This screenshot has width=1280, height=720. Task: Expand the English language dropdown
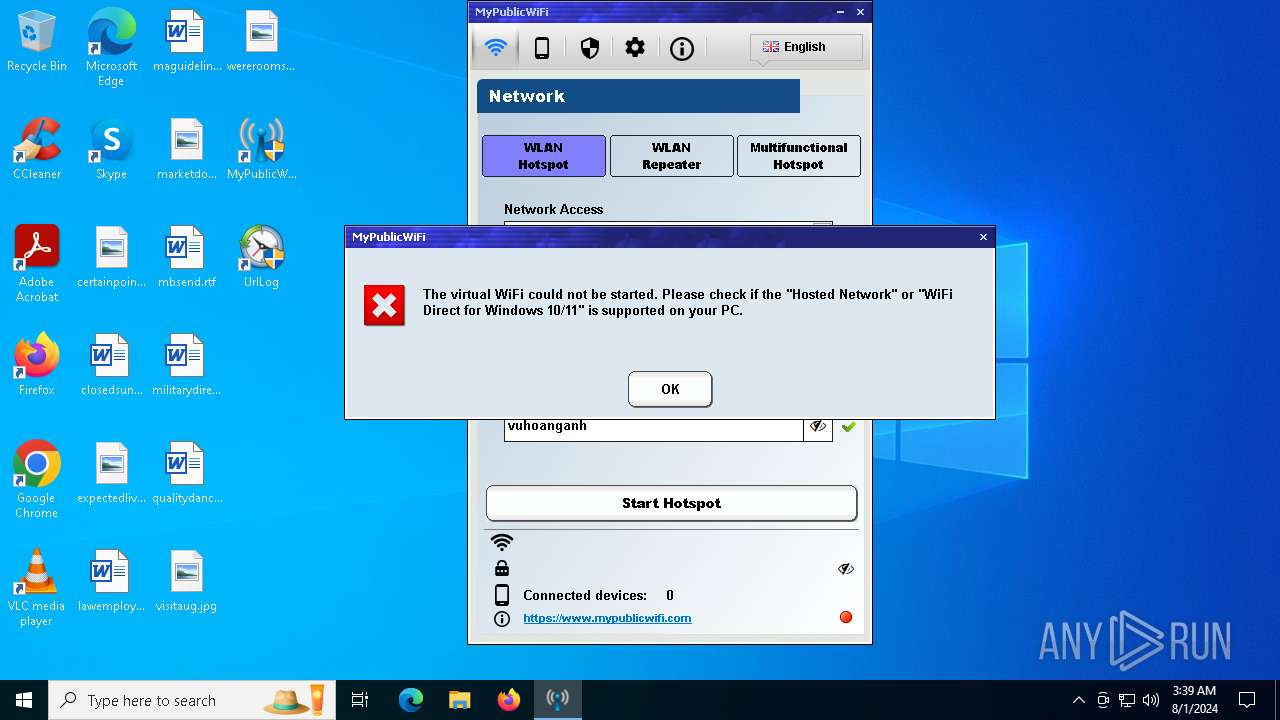[806, 47]
